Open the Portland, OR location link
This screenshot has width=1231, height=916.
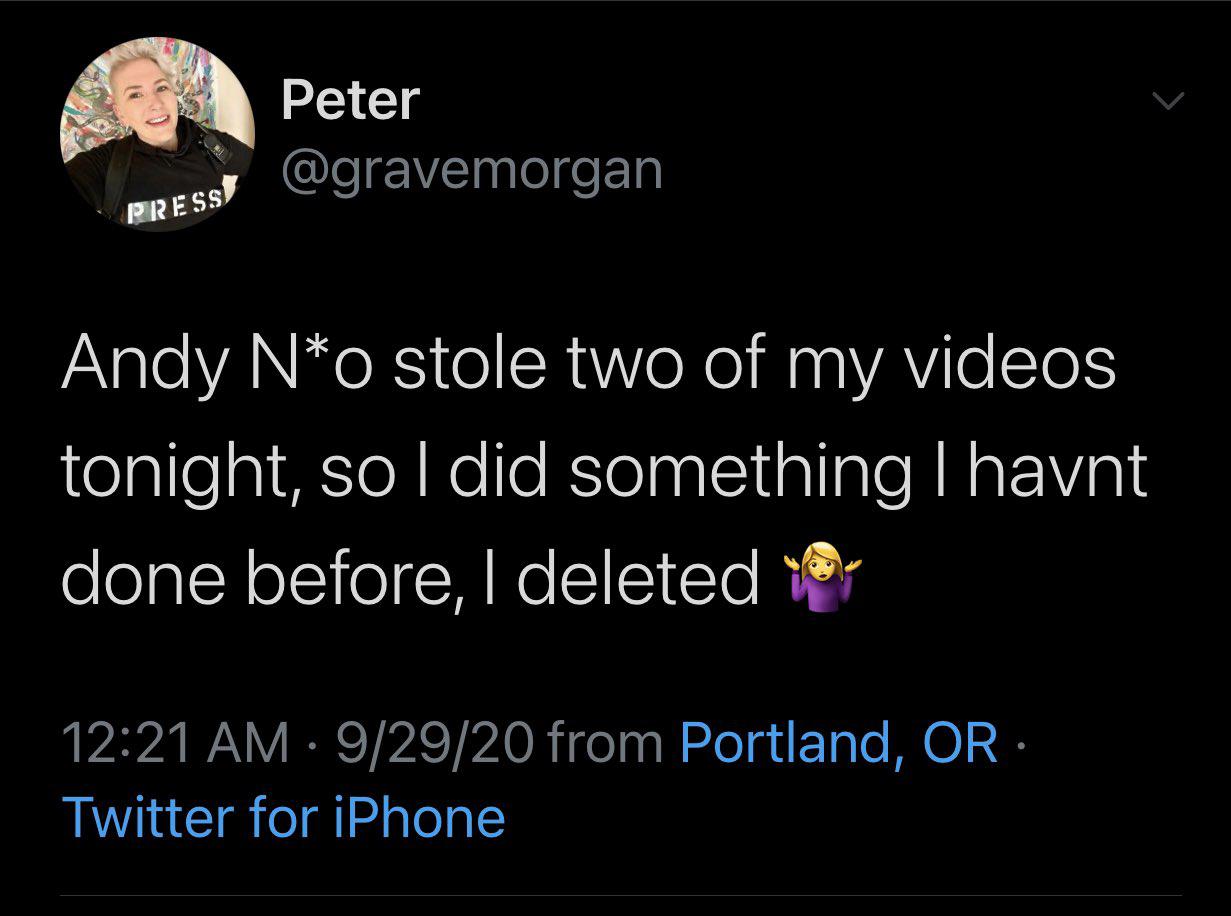[x=838, y=742]
